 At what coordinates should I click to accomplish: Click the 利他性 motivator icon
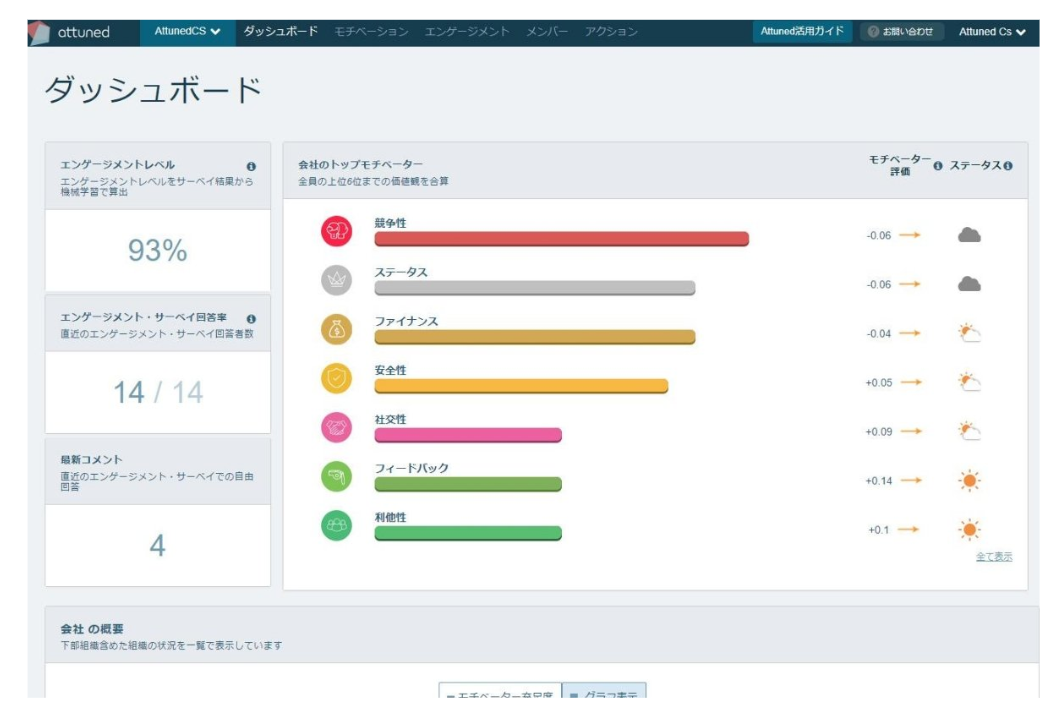coord(336,526)
